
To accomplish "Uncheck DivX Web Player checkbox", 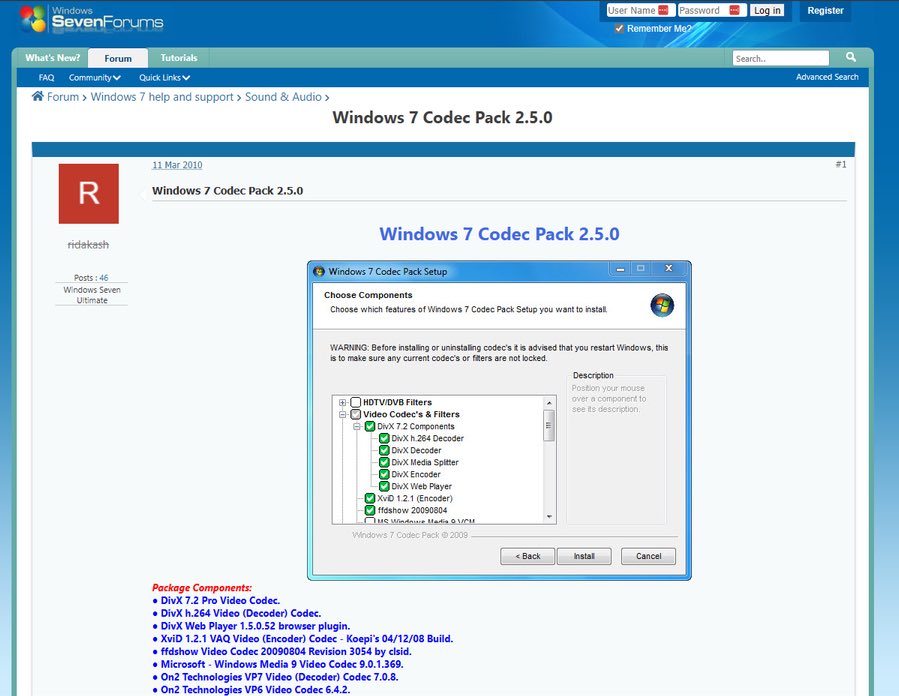I will pos(384,486).
